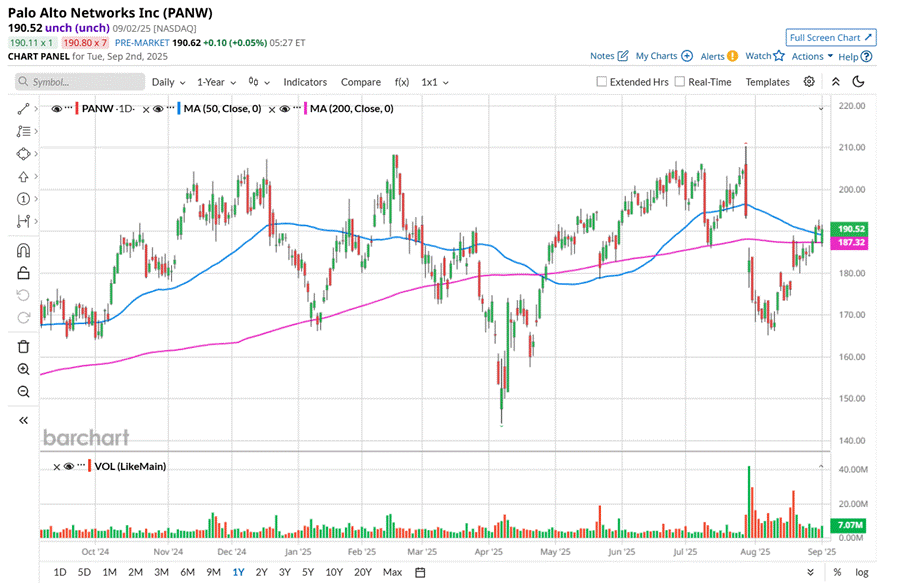
Task: Switch to the 5Y time range
Action: 308,572
